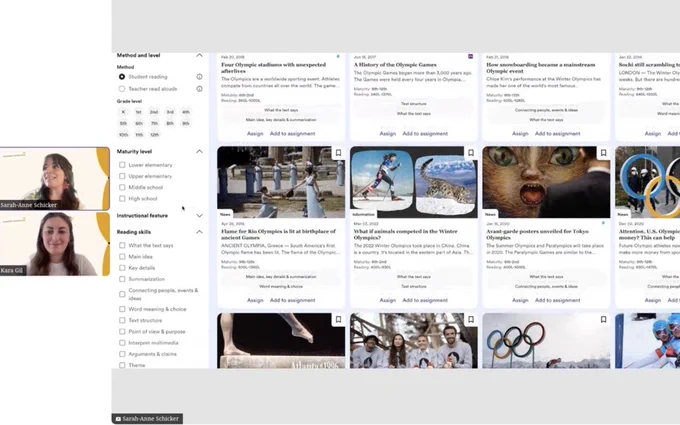Open Avant-garde posters unveiled for Tokyo title
The image size is (680, 425).
(537, 234)
